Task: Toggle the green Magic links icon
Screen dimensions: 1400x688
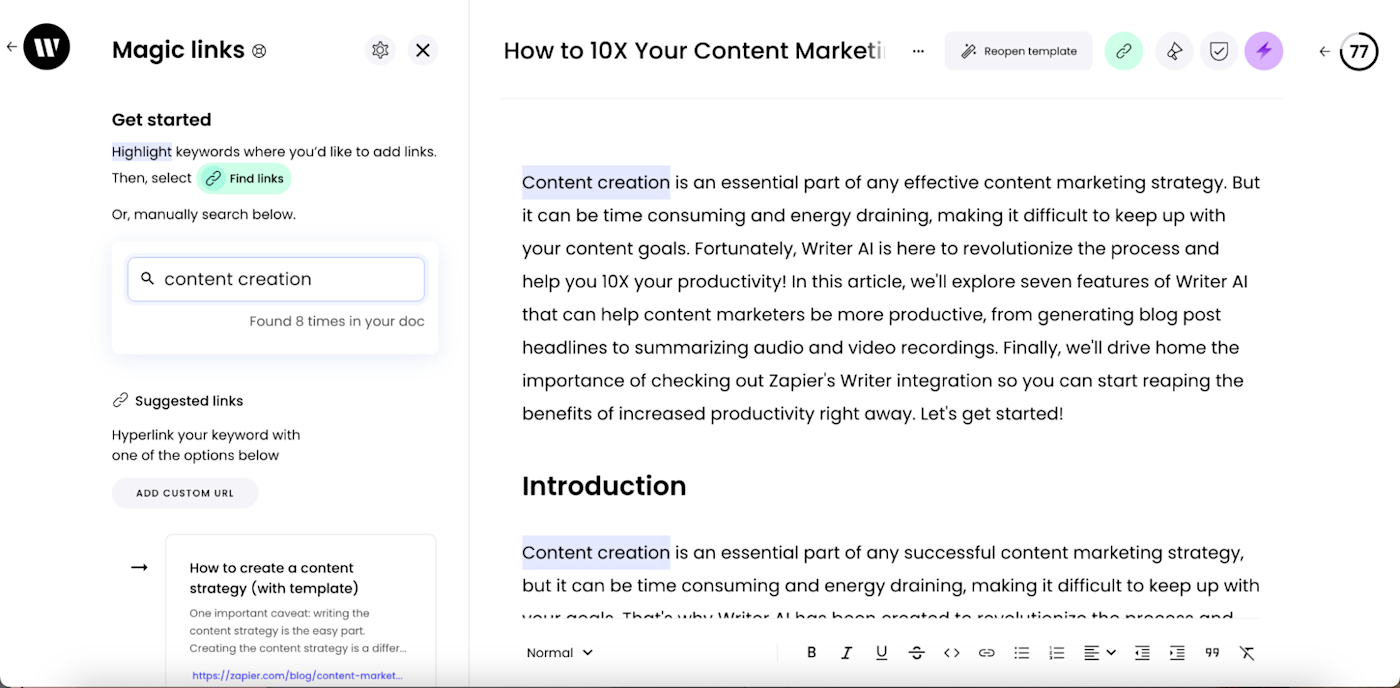Action: click(1124, 51)
